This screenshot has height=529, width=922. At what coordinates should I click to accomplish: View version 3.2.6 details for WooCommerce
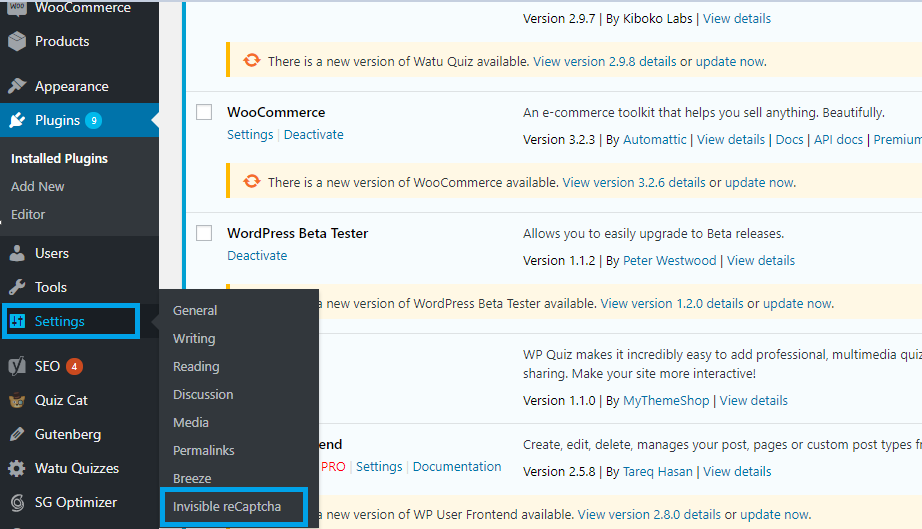(x=633, y=182)
